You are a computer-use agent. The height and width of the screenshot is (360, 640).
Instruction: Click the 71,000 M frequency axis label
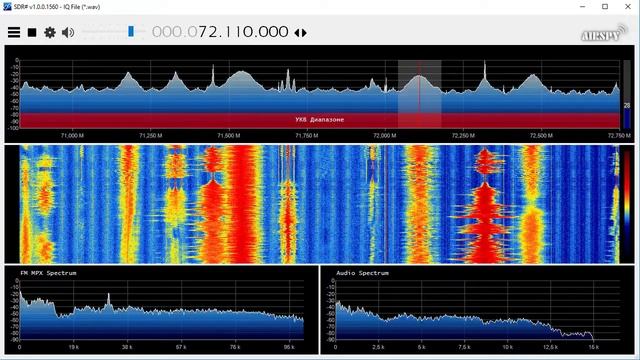click(x=72, y=135)
